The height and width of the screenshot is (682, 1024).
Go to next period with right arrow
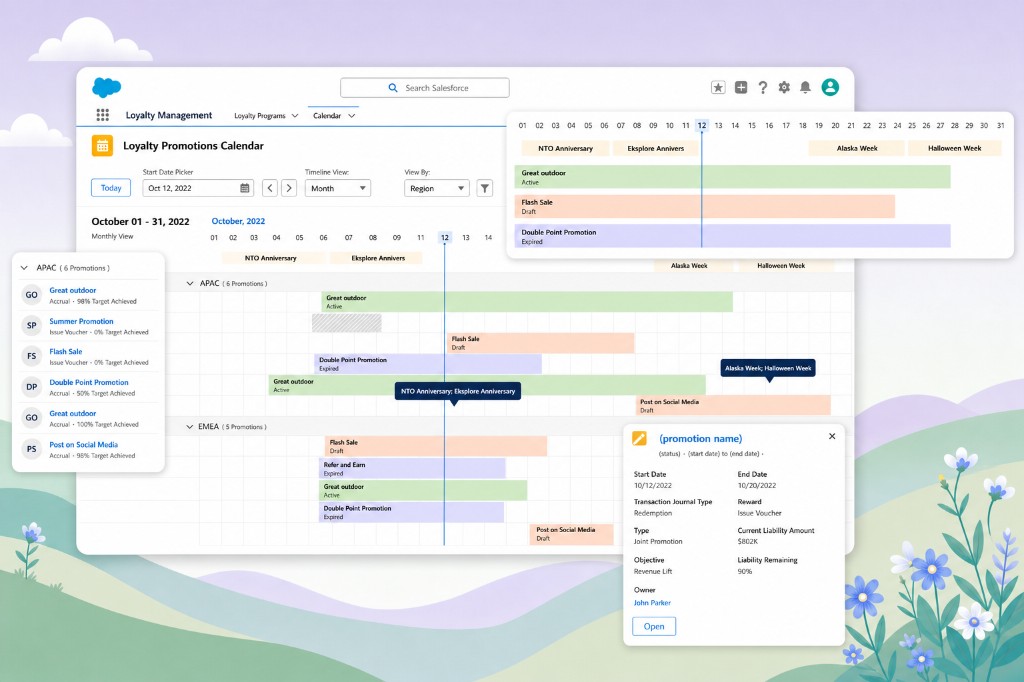pyautogui.click(x=289, y=188)
